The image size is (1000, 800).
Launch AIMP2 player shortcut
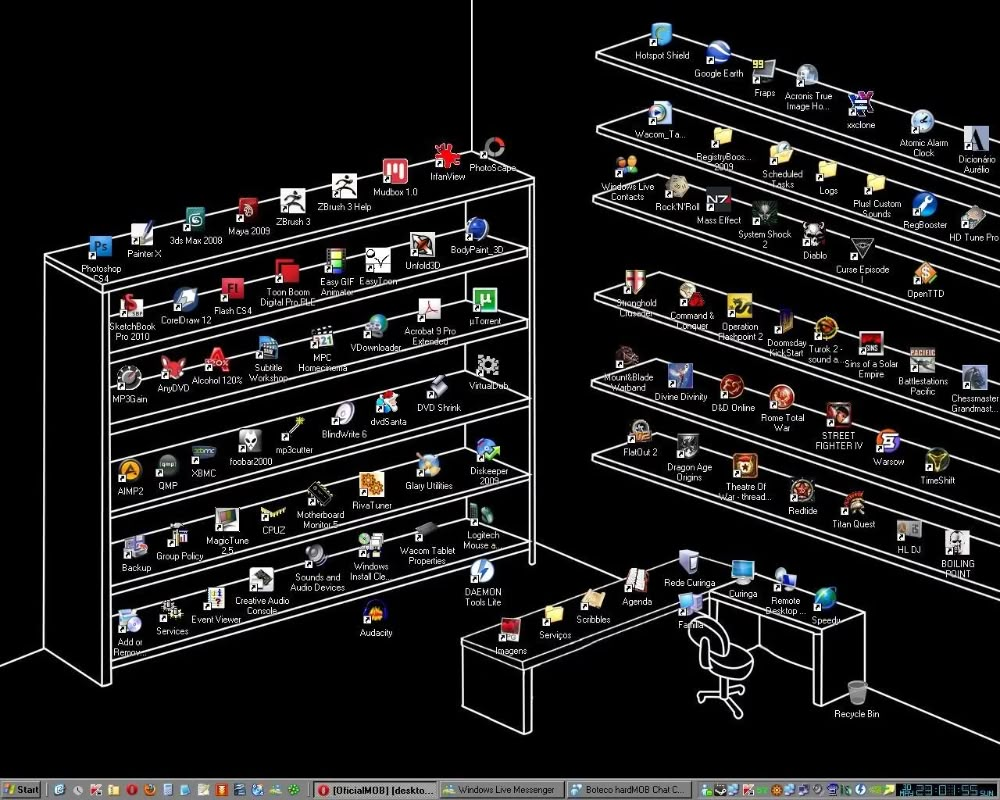click(x=129, y=471)
